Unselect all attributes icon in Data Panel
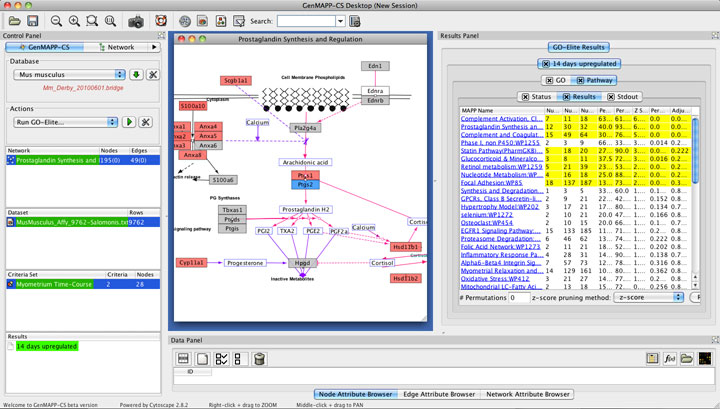Viewport: 720px width, 409px height. point(240,359)
